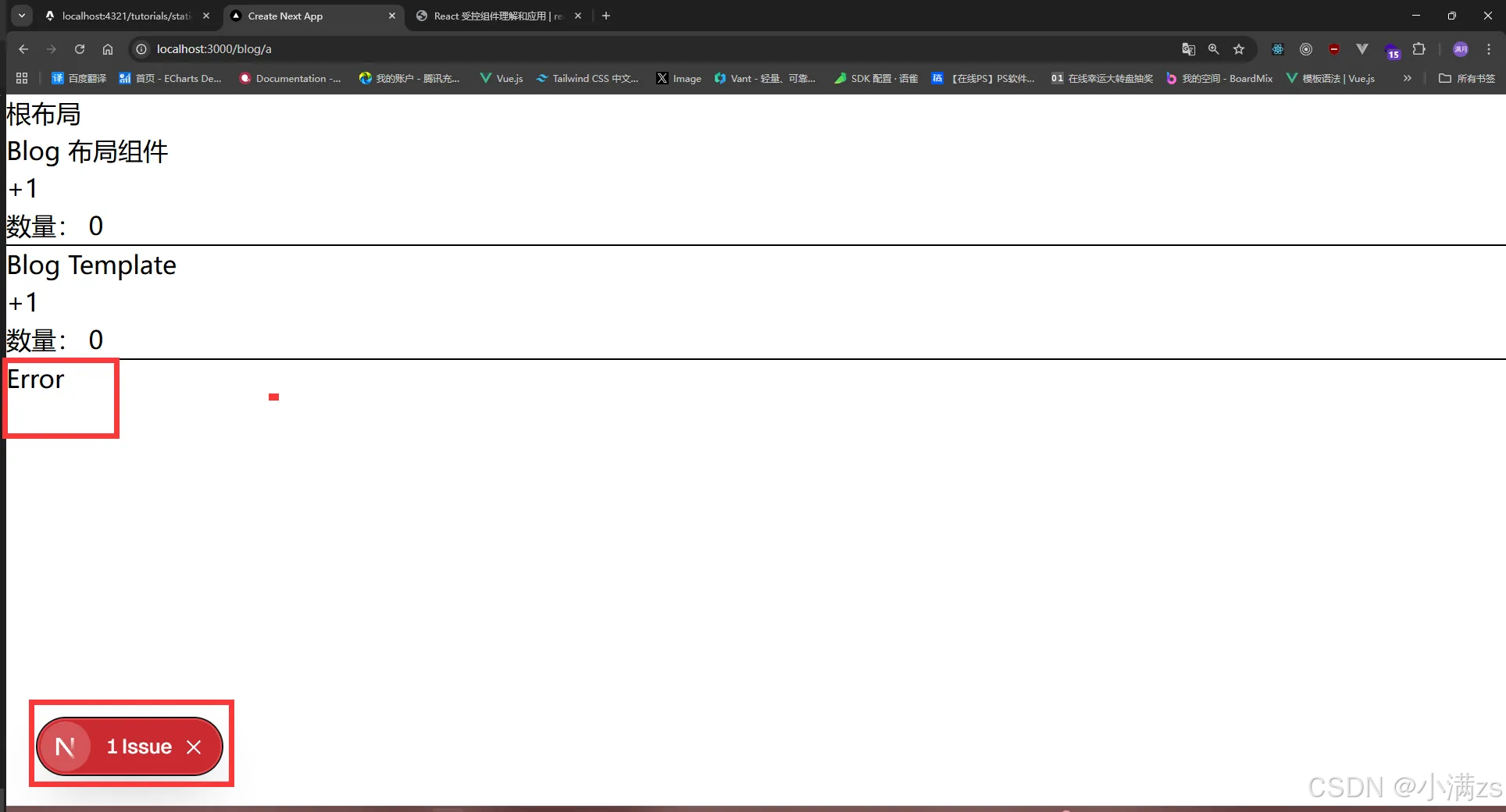The height and width of the screenshot is (812, 1506).
Task: Dismiss the issue badge with its X
Action: coord(194,747)
